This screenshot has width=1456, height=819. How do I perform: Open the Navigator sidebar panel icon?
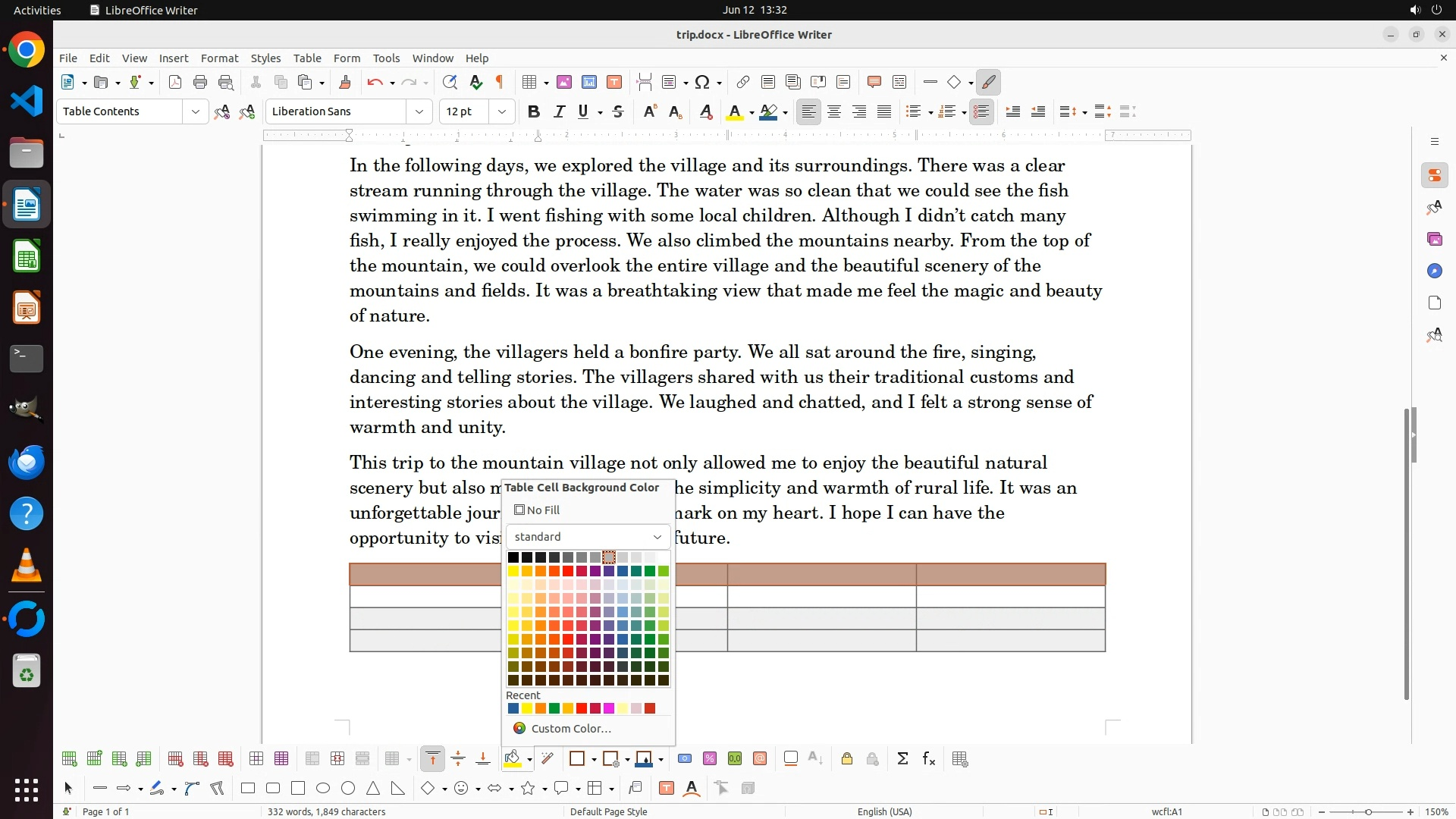coord(1434,271)
